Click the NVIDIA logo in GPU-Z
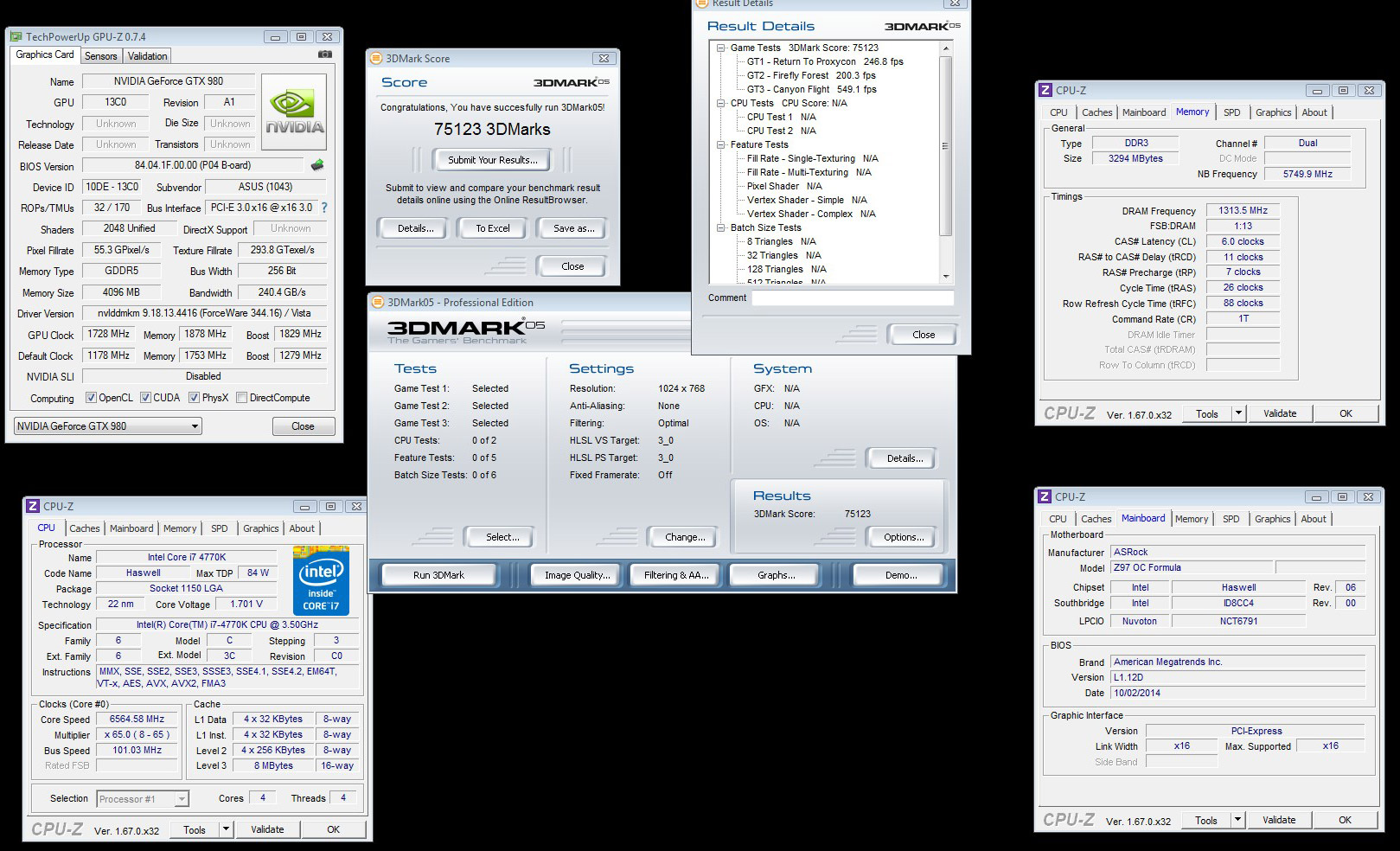Screen dimensions: 1400x851 coord(295,114)
